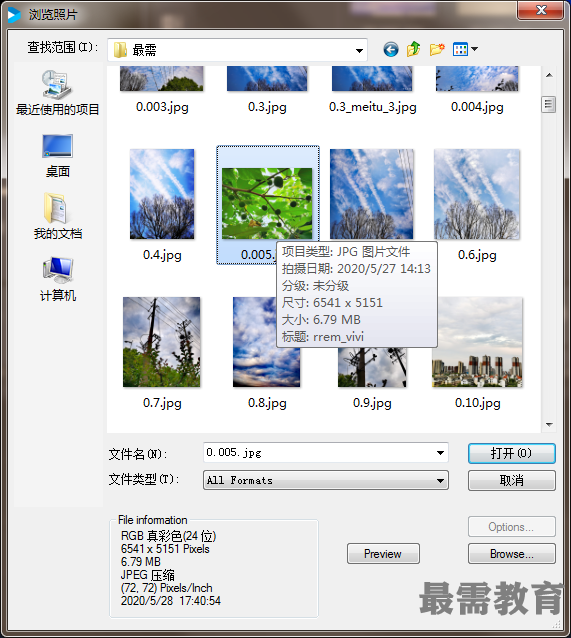Select the 0.003.jpg thumbnail
This screenshot has width=571, height=638.
pyautogui.click(x=162, y=79)
